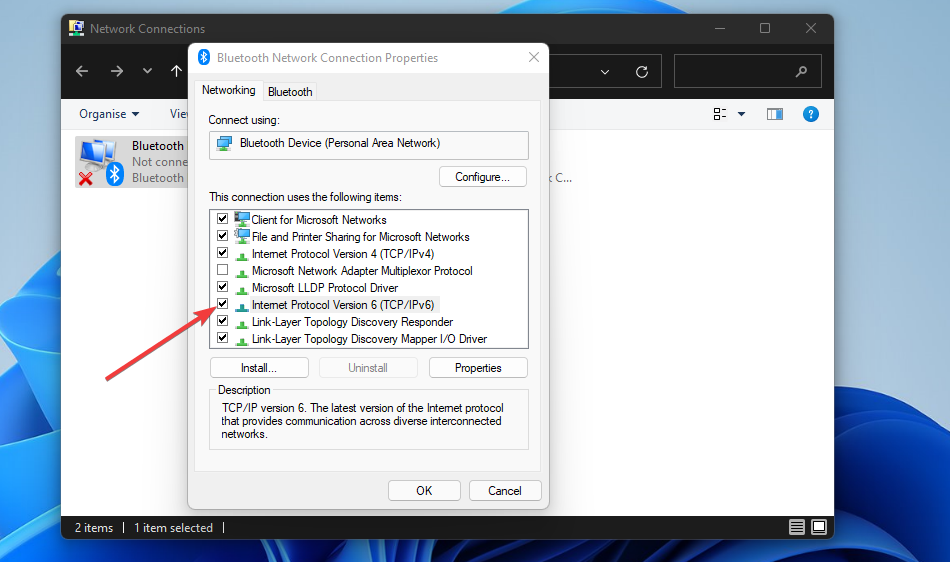Click the Properties button
950x562 pixels.
(x=478, y=368)
